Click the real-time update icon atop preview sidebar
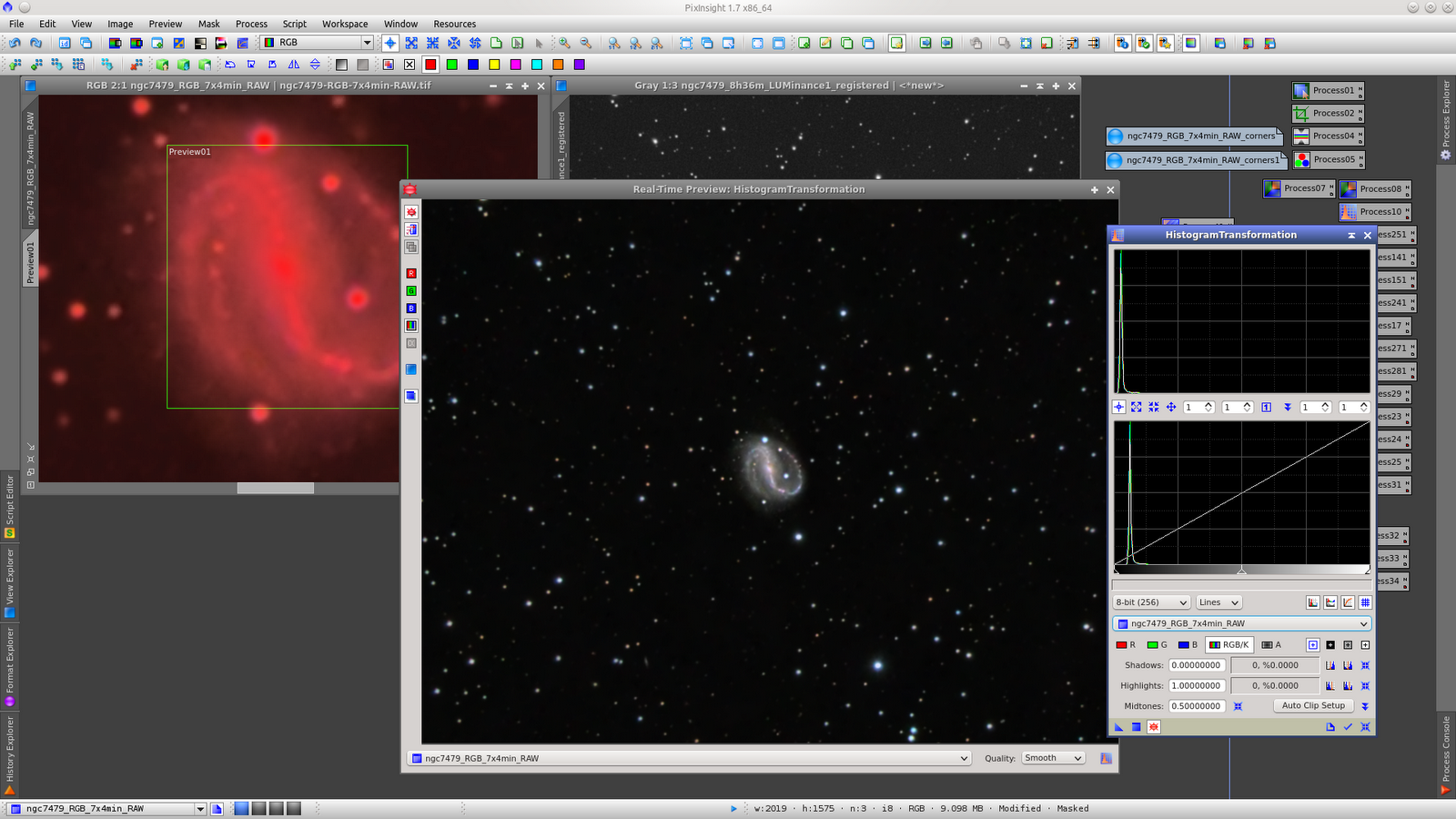This screenshot has width=1456, height=819. (411, 211)
